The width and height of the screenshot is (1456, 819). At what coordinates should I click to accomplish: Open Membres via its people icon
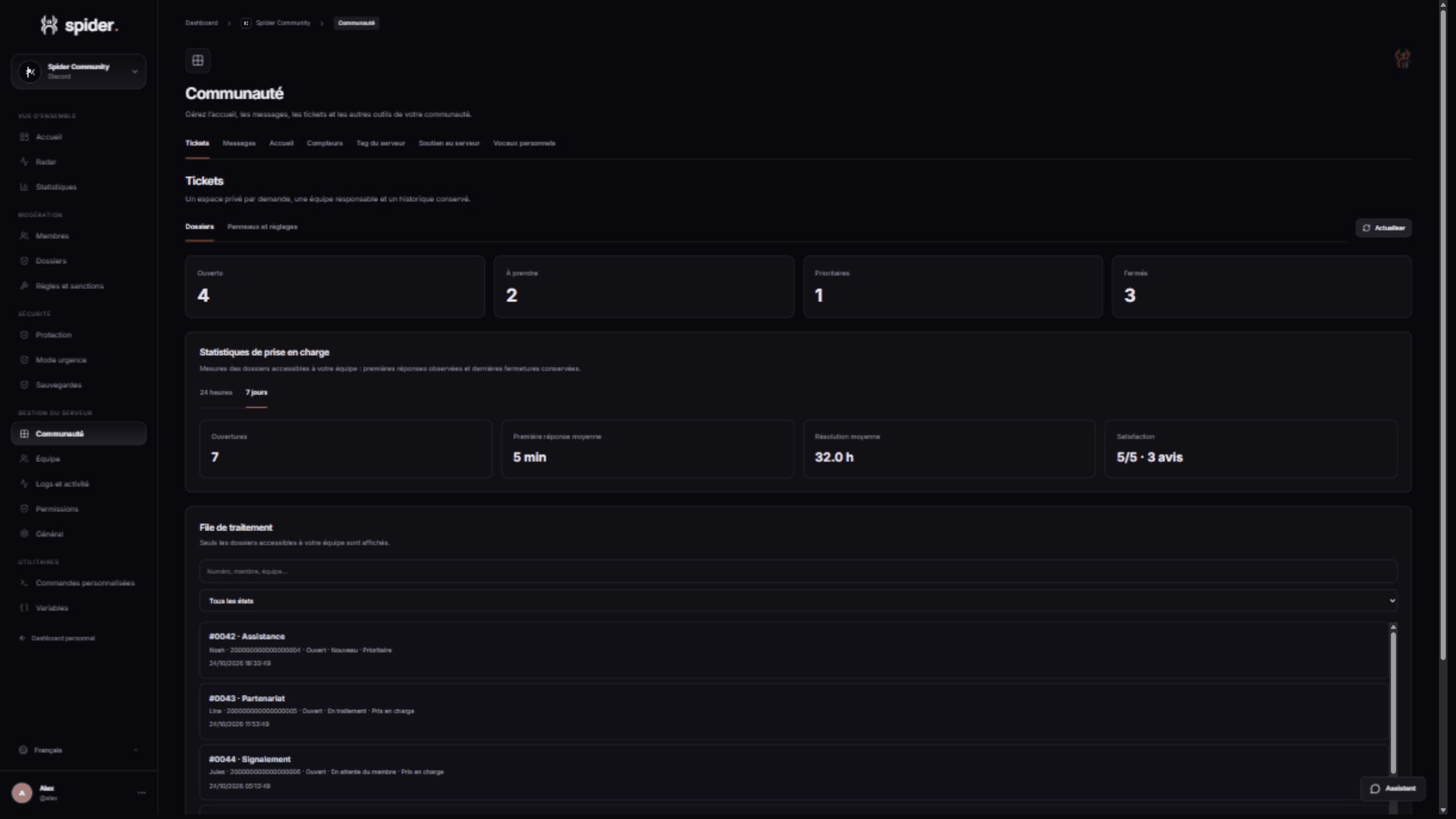(x=24, y=235)
